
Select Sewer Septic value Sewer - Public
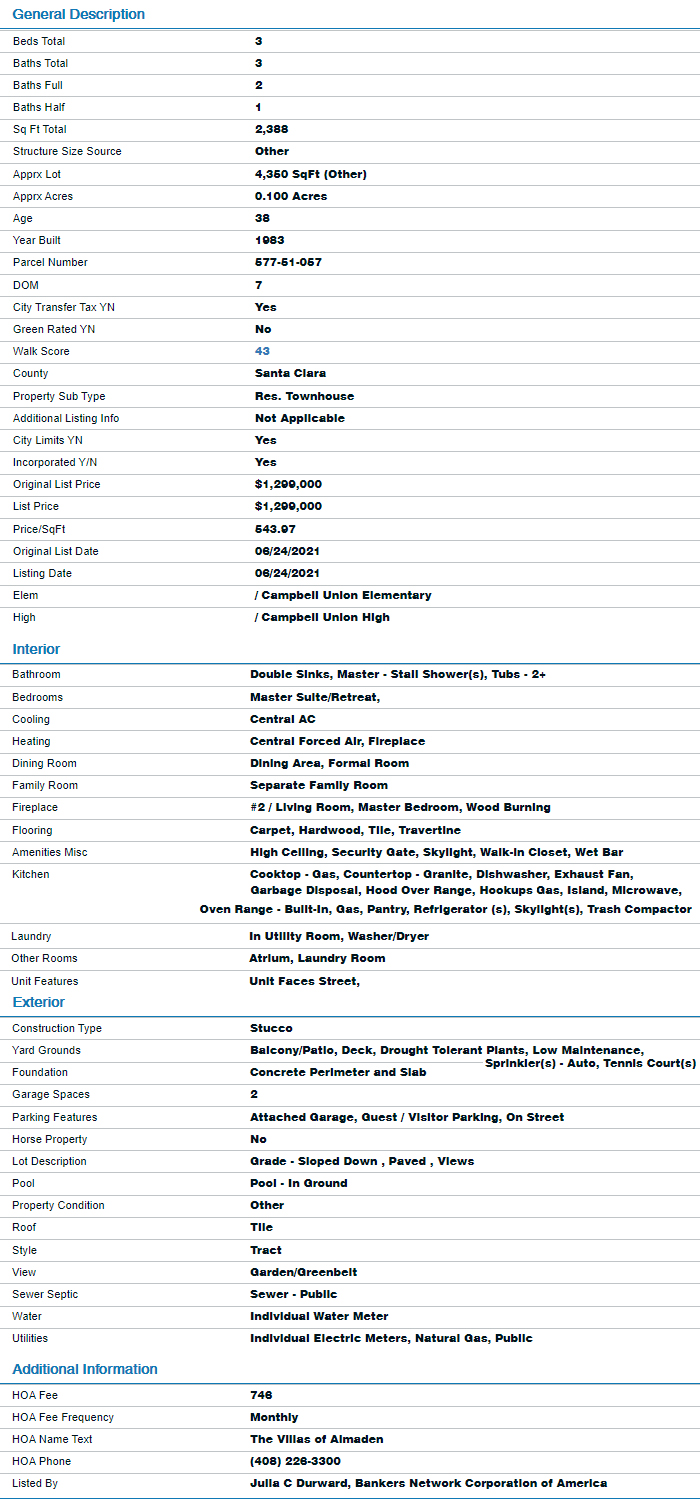pos(294,1294)
